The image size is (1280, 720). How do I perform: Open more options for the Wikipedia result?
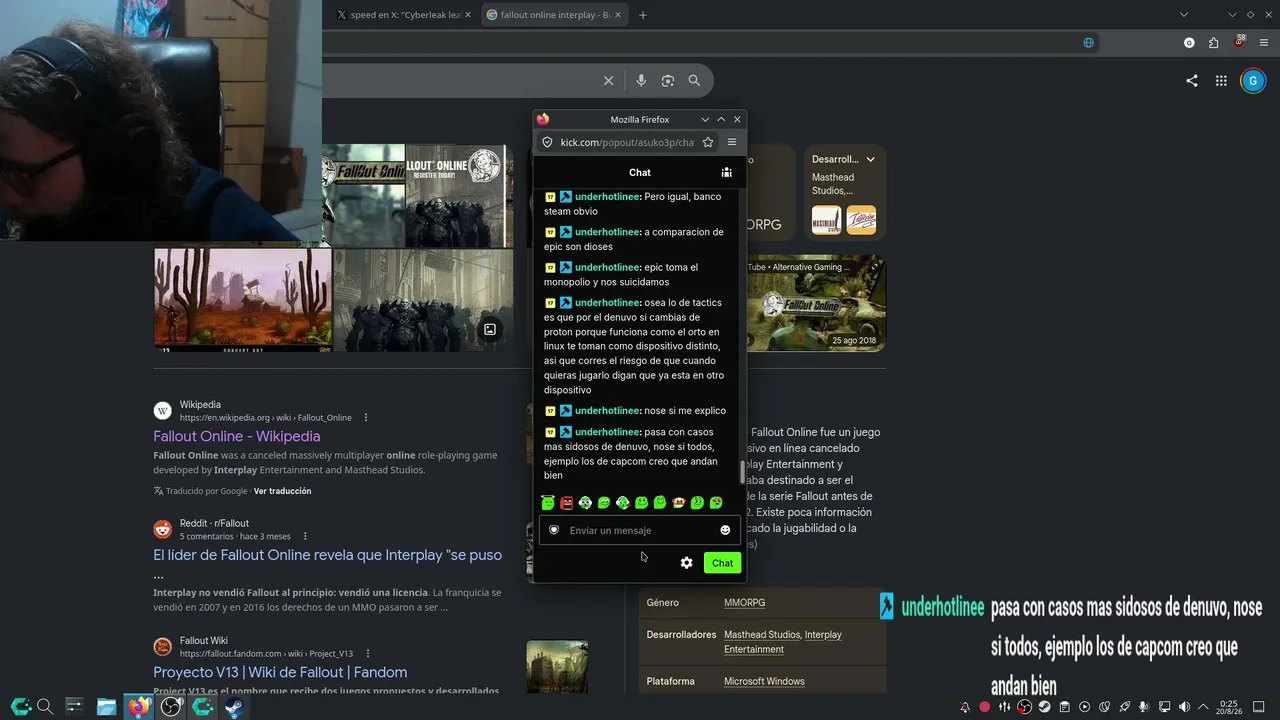[x=366, y=417]
